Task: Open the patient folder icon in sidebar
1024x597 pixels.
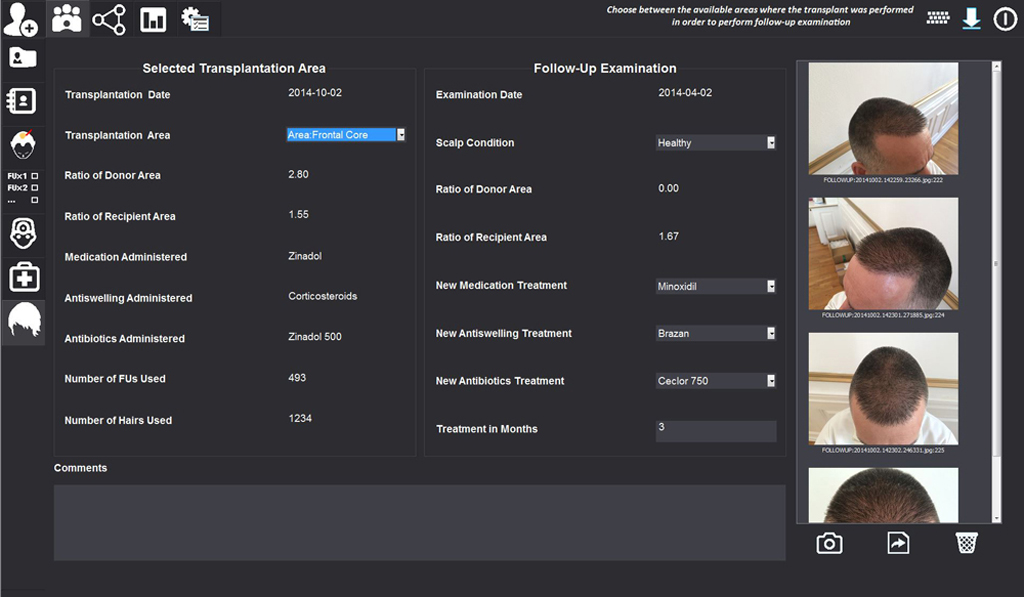Action: [x=22, y=57]
